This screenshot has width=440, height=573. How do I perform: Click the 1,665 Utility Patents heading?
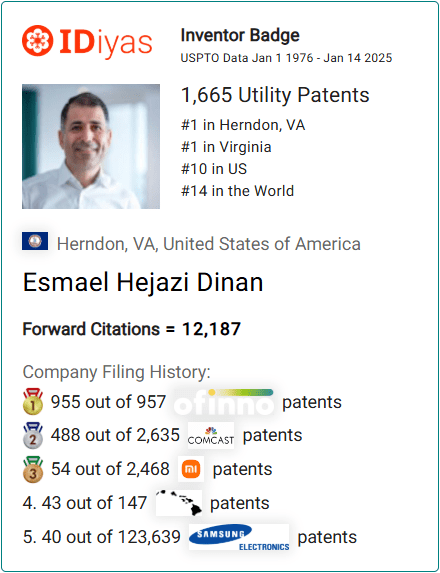275,95
